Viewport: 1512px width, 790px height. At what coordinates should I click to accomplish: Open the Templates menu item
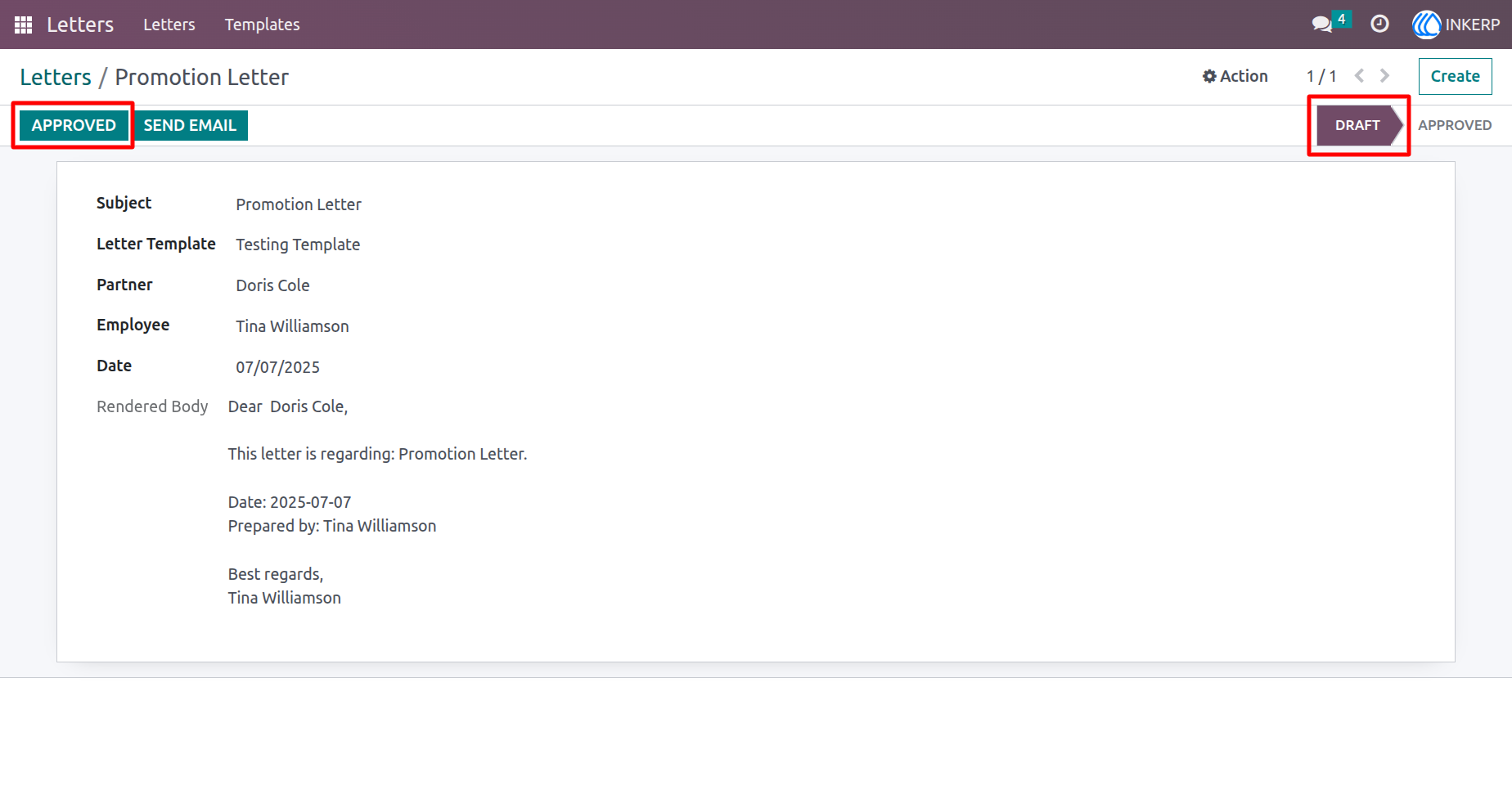click(262, 25)
